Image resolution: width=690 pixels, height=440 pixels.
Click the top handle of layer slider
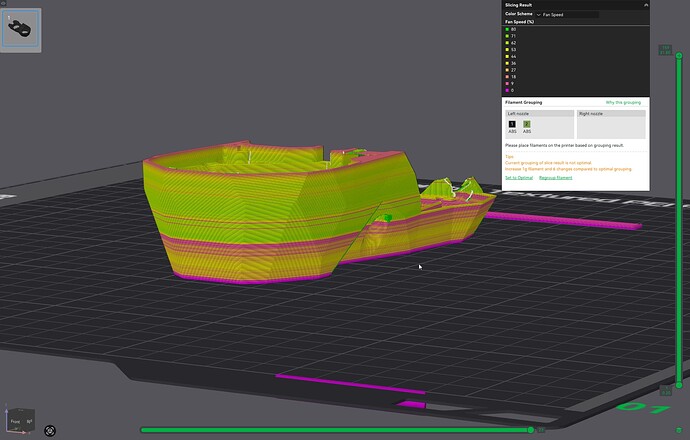(x=679, y=55)
